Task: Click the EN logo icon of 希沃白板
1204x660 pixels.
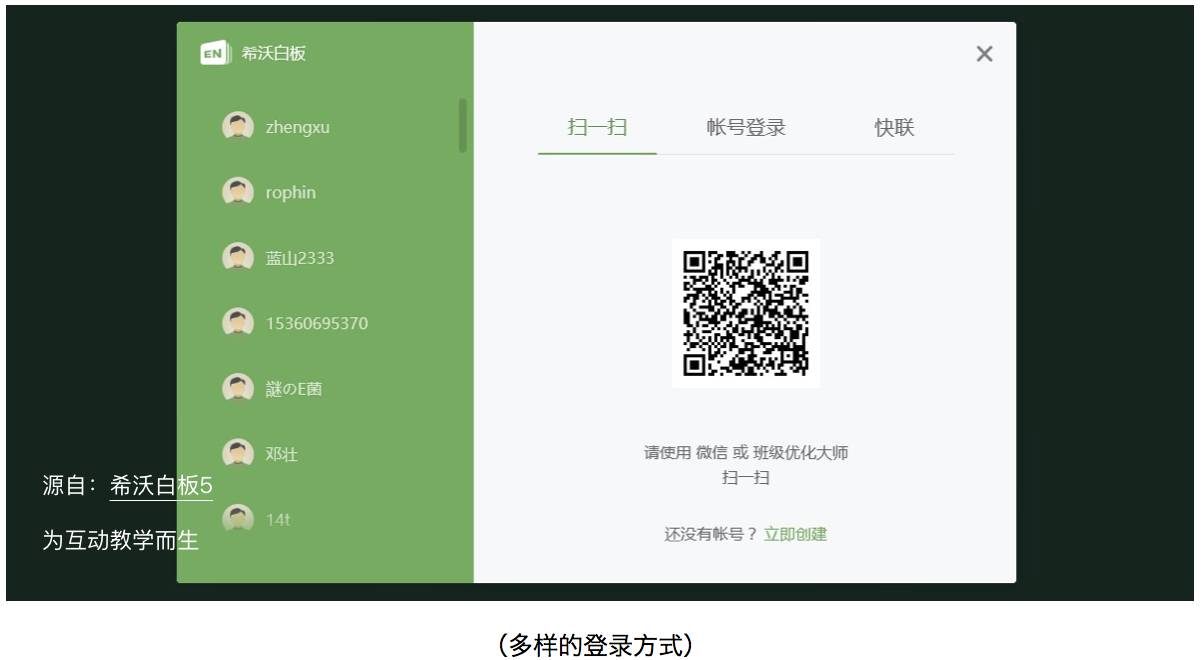Action: [x=216, y=54]
